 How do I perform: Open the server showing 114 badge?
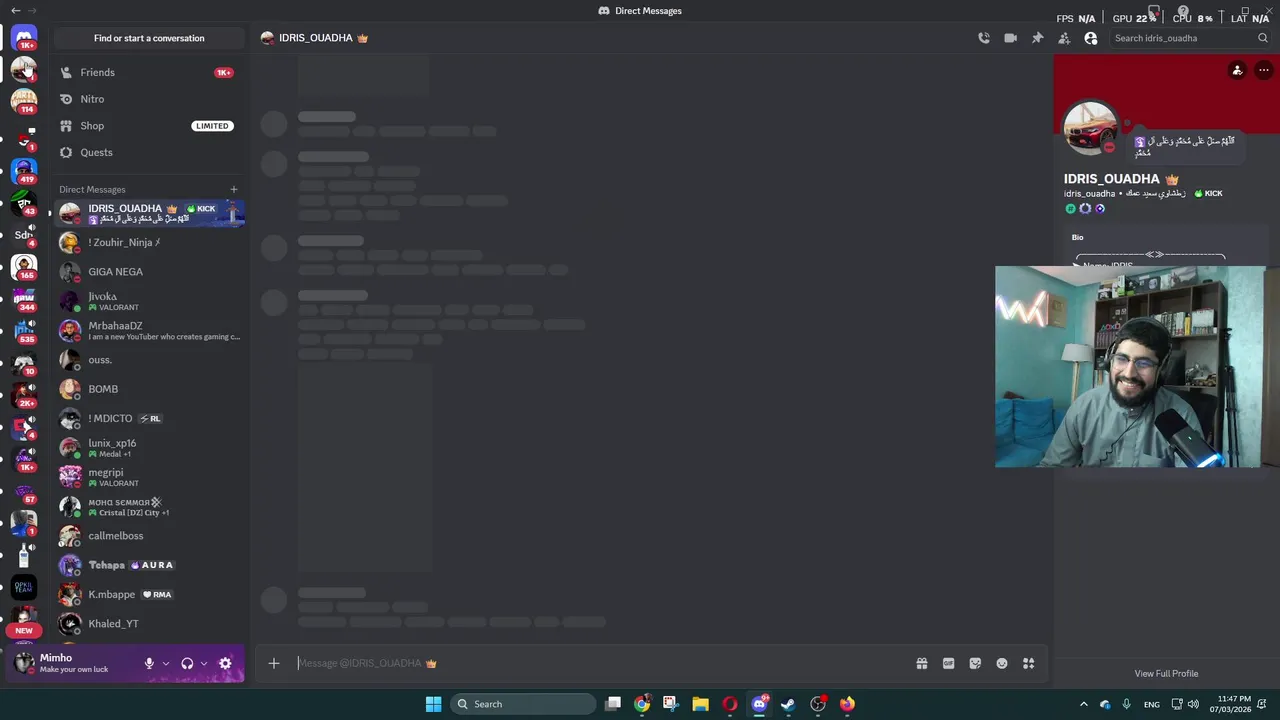[24, 100]
